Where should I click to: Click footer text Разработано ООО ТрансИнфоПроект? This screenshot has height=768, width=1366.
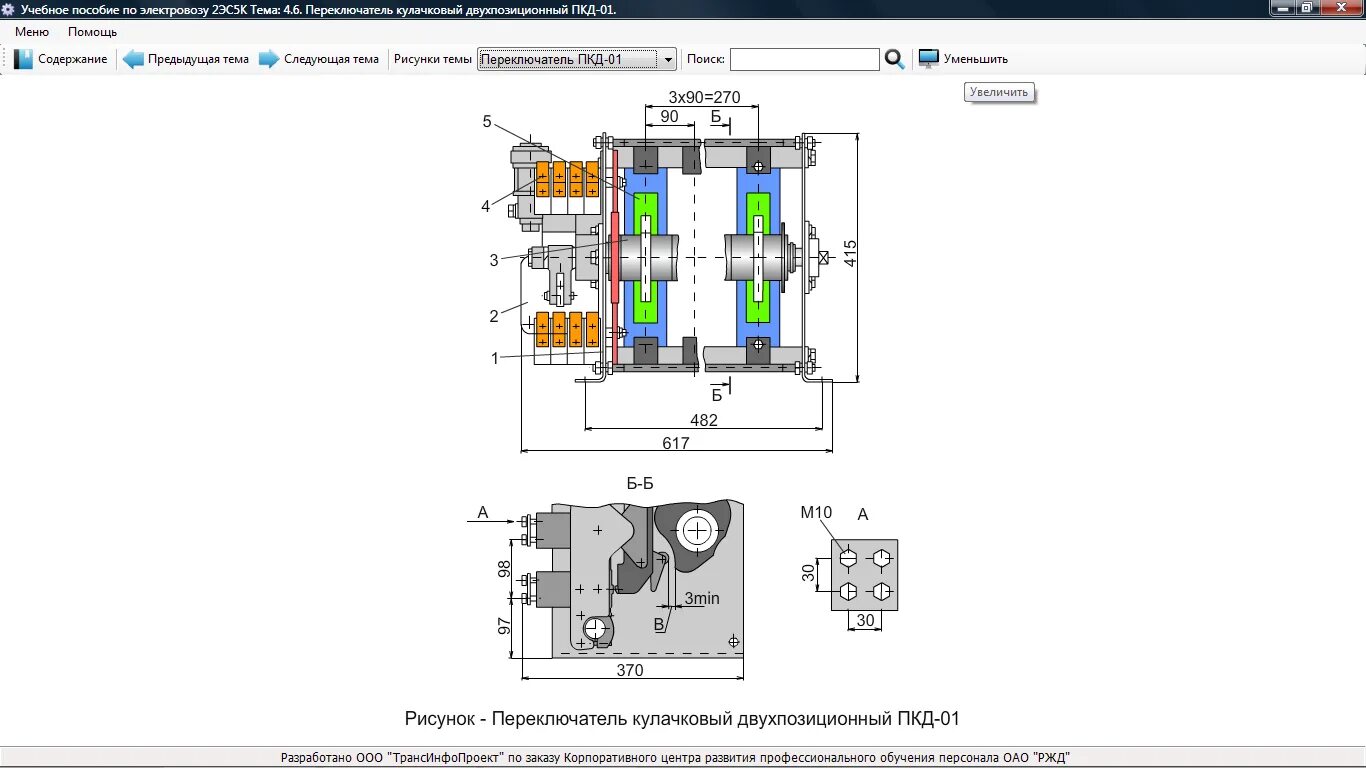(675, 757)
